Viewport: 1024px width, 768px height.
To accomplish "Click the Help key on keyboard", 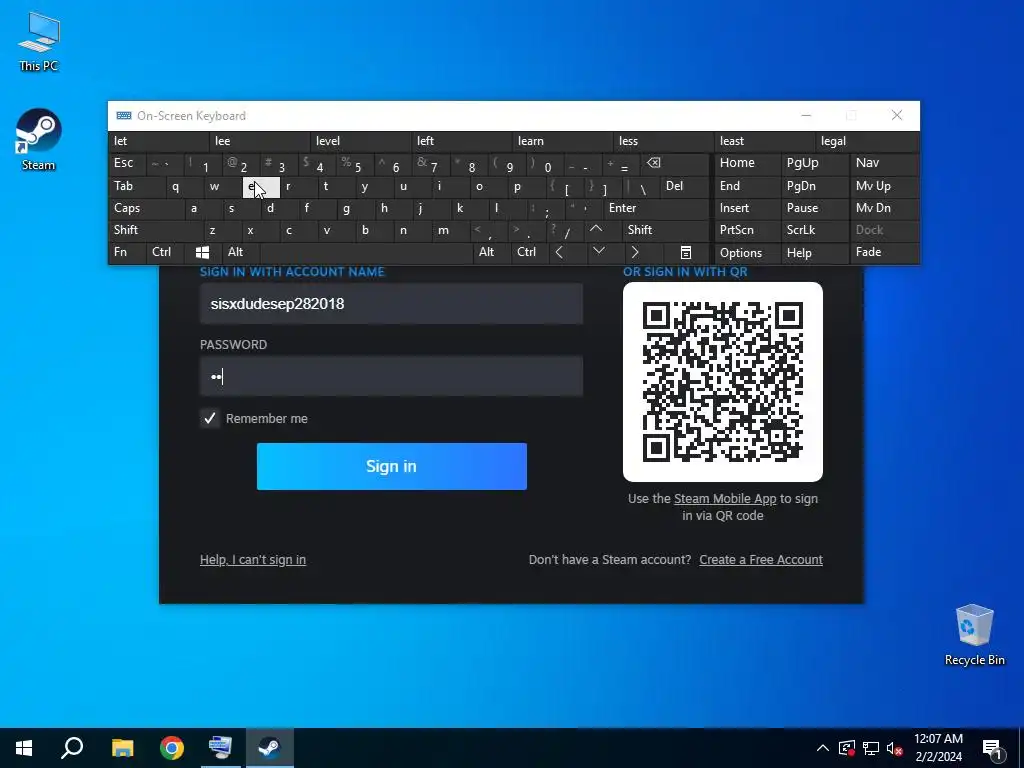I will (x=814, y=253).
